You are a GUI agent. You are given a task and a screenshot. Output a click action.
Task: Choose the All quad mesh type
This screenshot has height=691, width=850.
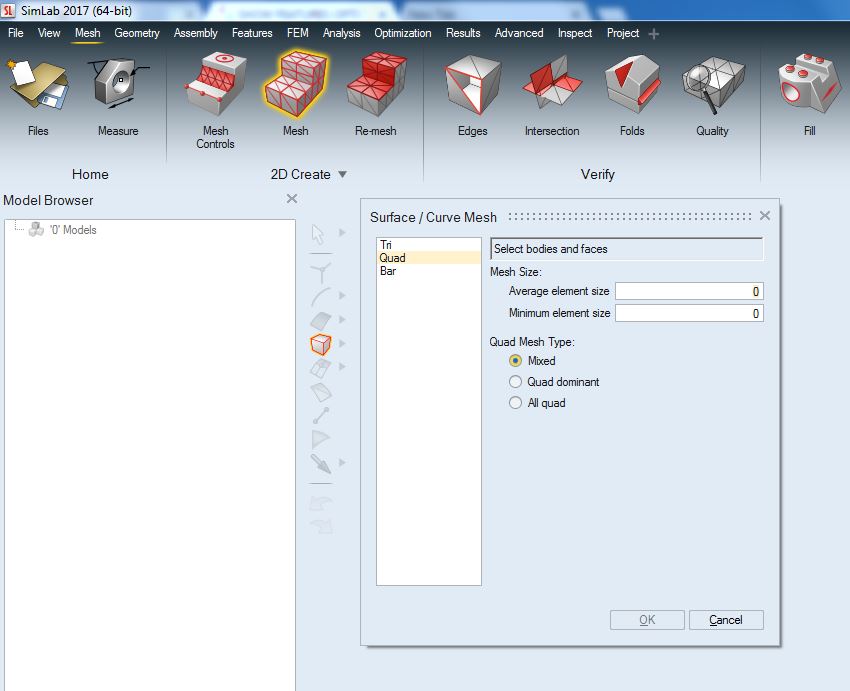[516, 403]
